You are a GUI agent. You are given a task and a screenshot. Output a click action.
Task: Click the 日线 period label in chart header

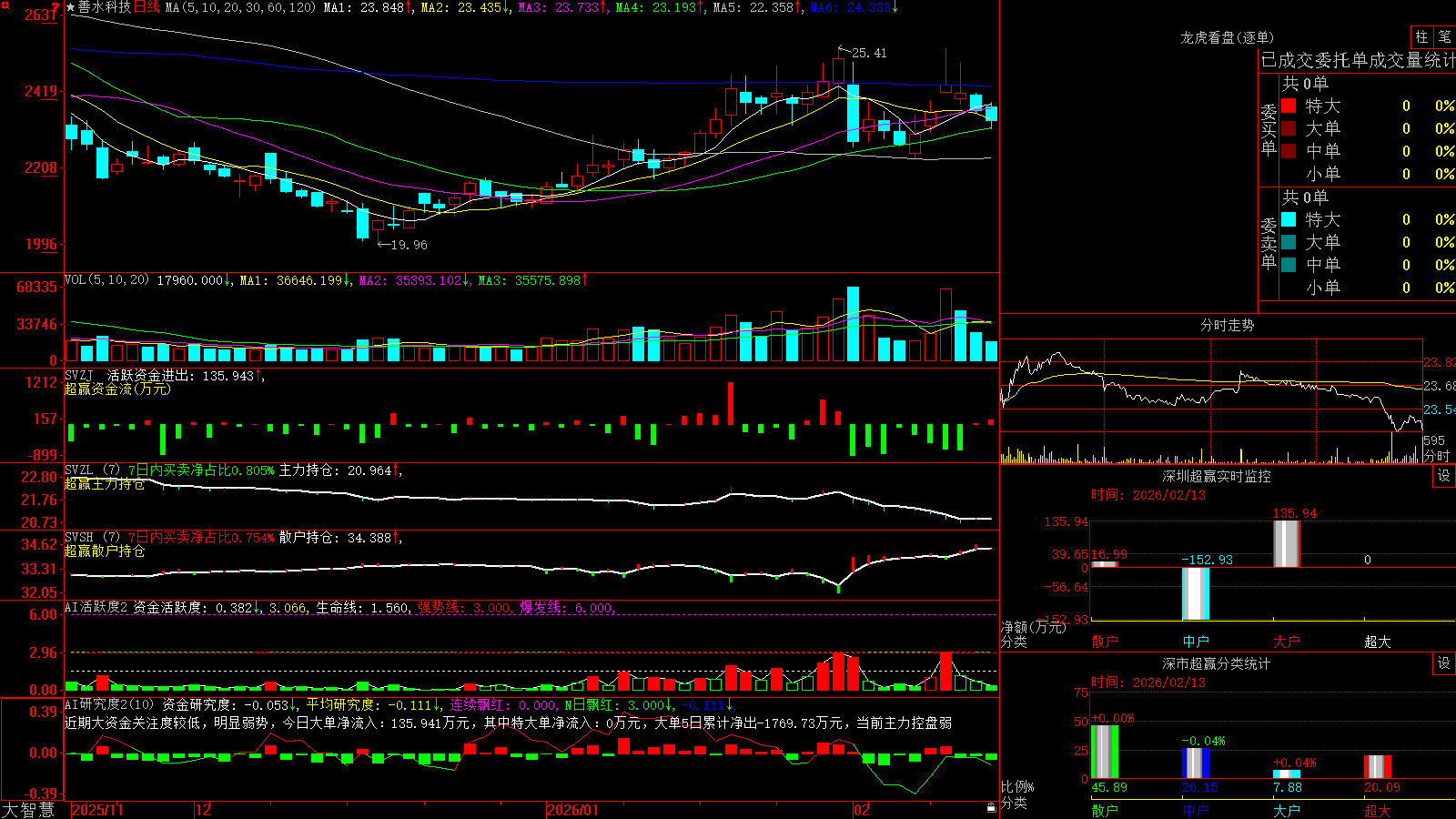(x=147, y=7)
